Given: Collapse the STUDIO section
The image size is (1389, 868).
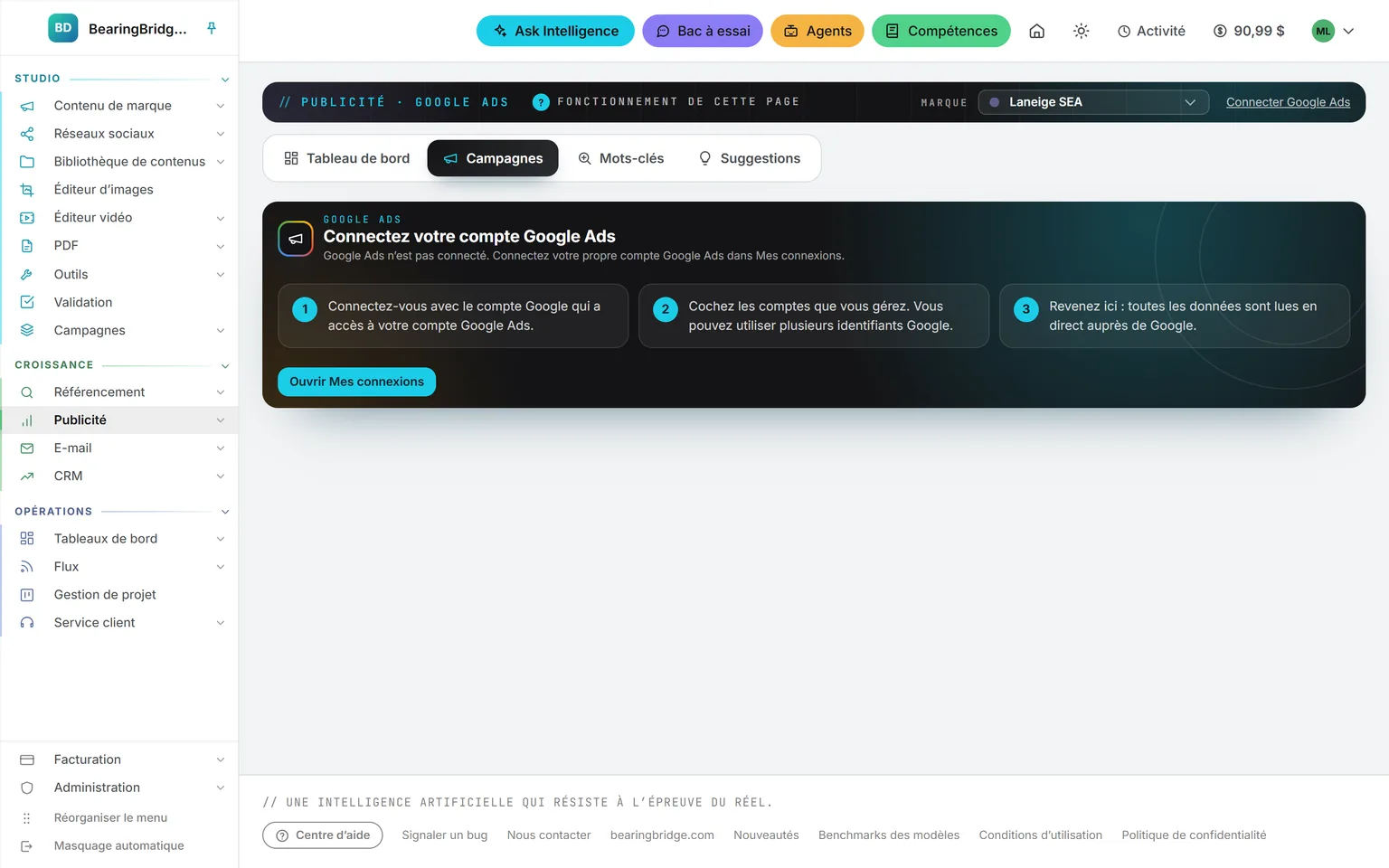Looking at the screenshot, I should [x=225, y=80].
